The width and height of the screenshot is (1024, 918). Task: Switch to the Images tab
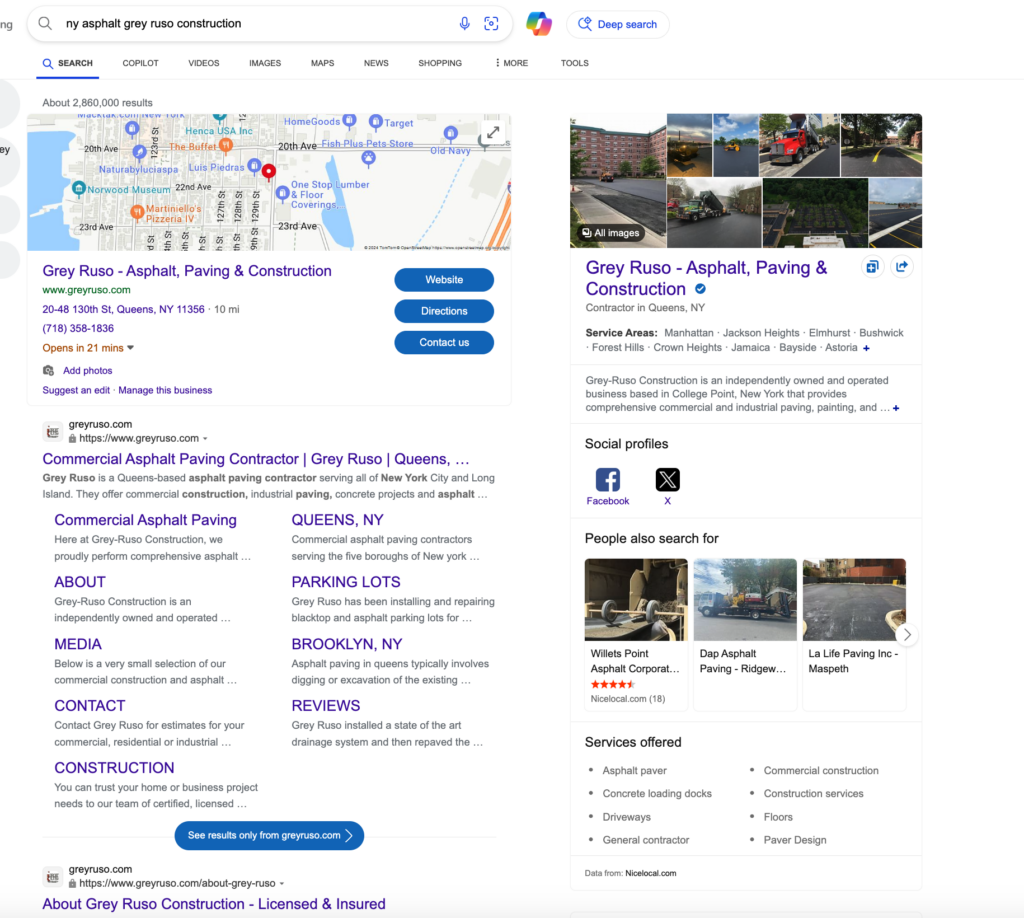coord(265,63)
